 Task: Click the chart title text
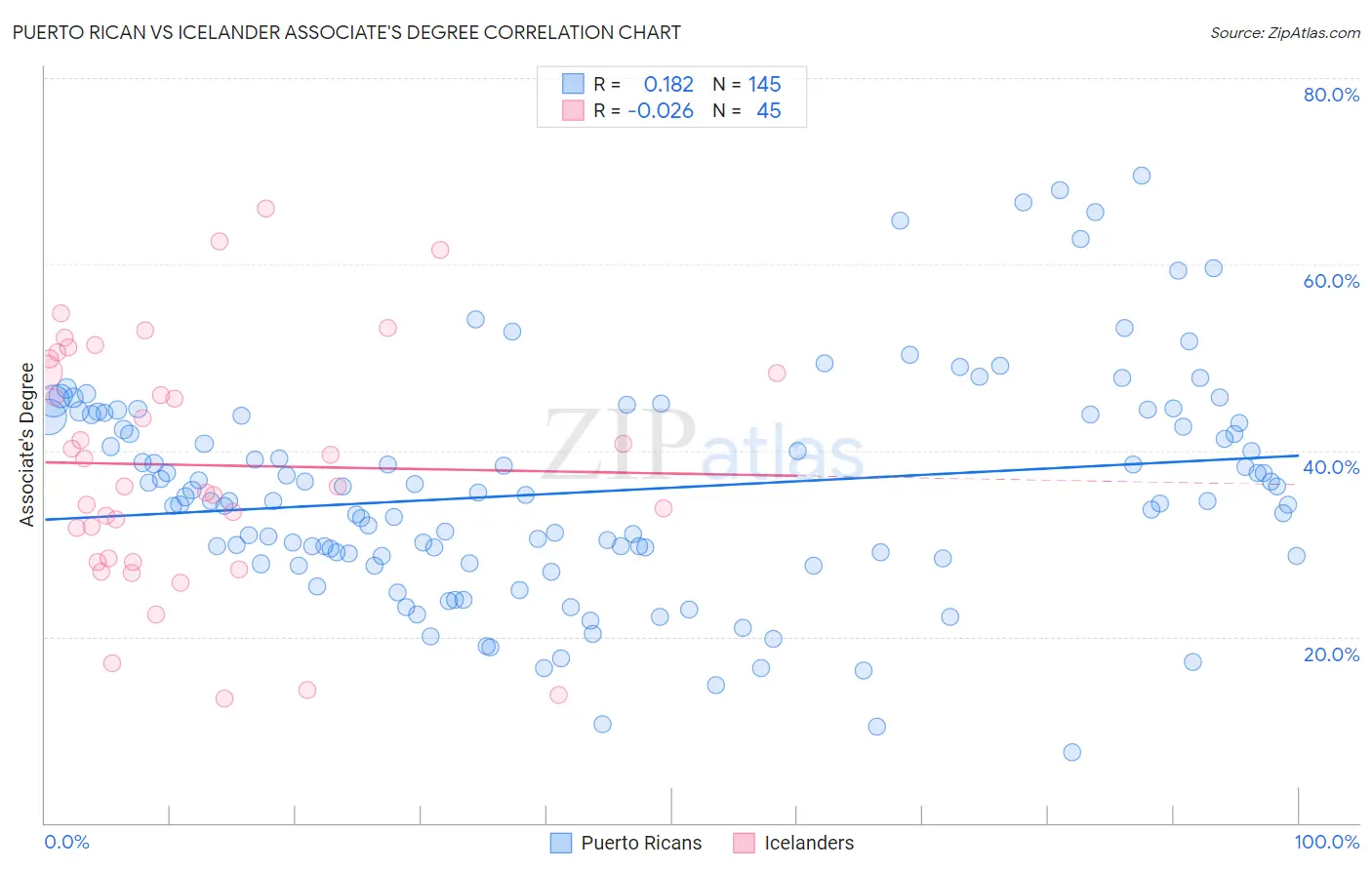[346, 32]
